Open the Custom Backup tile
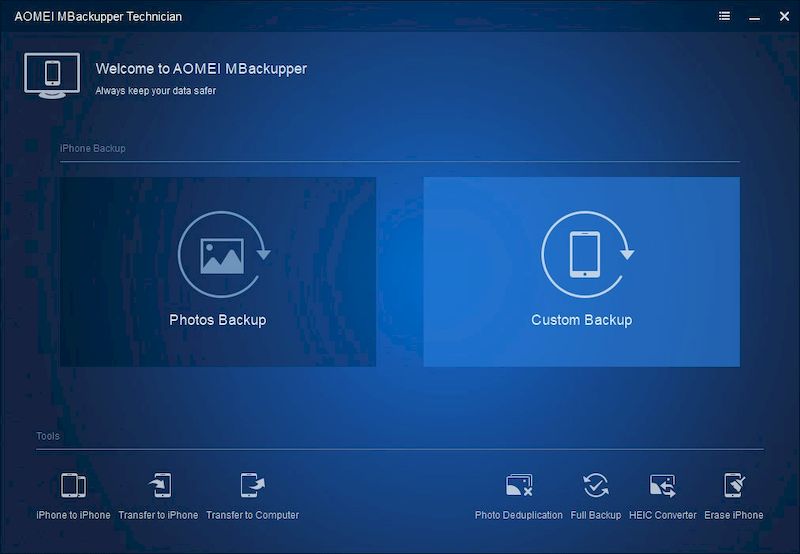Image resolution: width=800 pixels, height=554 pixels. pyautogui.click(x=582, y=271)
